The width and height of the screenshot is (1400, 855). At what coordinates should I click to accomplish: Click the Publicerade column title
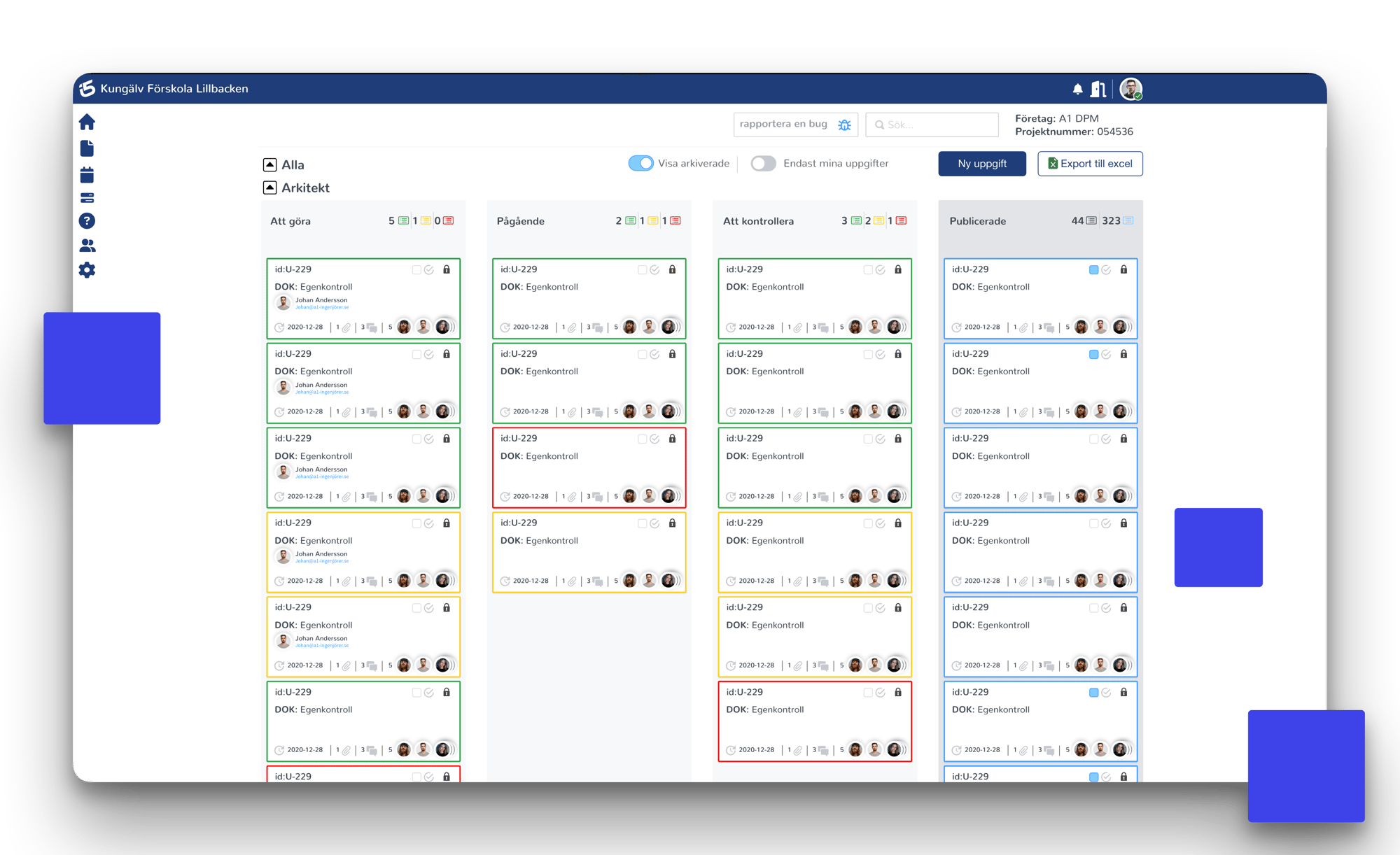[978, 221]
